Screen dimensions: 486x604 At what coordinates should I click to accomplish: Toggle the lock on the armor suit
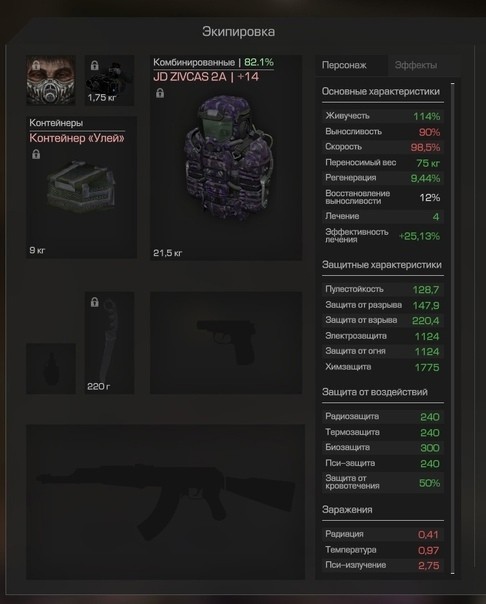coord(160,93)
